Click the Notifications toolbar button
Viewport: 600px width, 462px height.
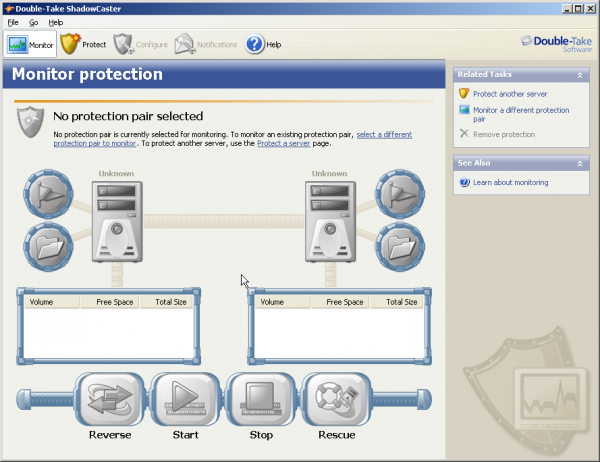pyautogui.click(x=206, y=44)
